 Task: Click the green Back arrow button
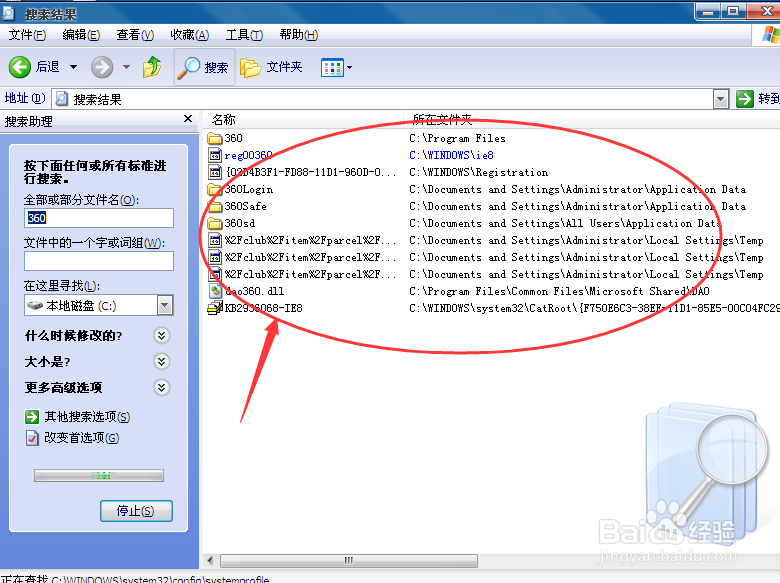[x=20, y=67]
